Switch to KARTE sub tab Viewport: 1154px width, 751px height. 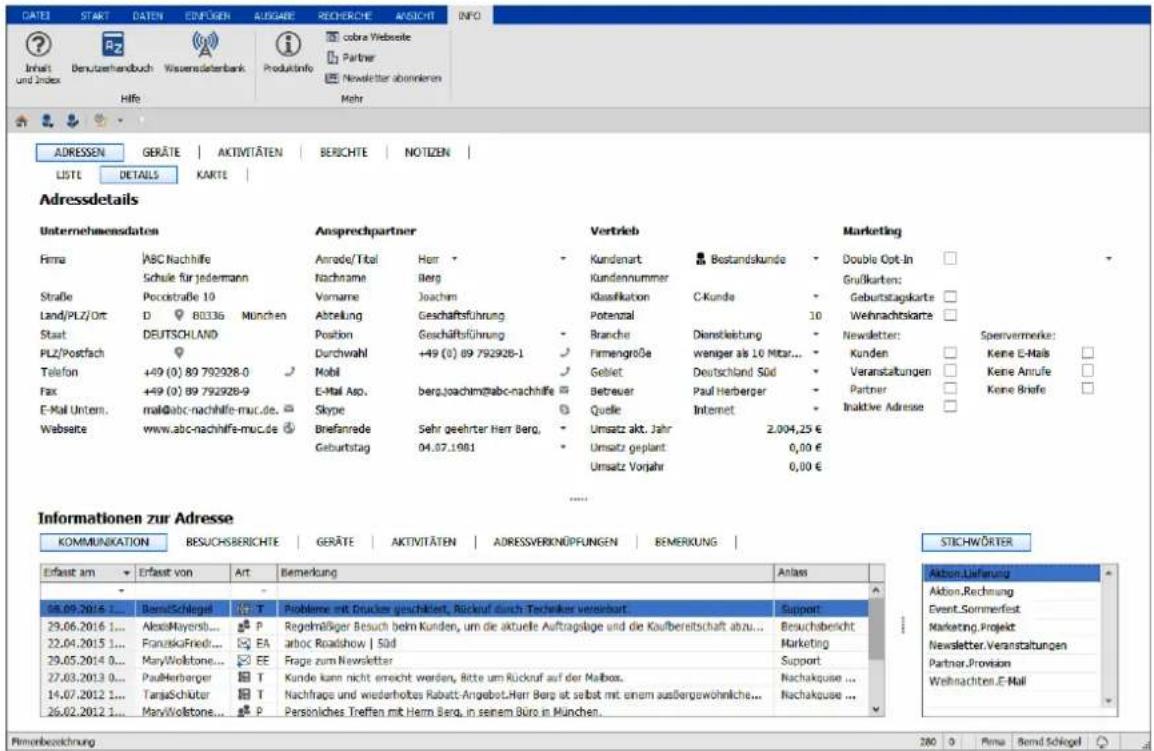[x=212, y=175]
